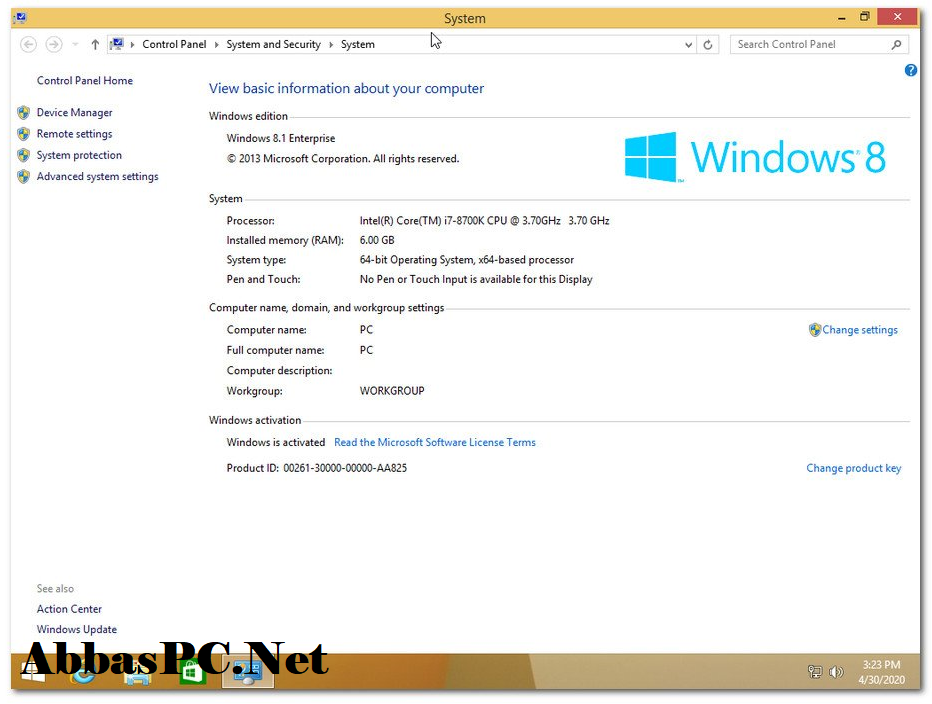This screenshot has height=704, width=932.
Task: Expand the chevron after Control Panel
Action: (x=216, y=45)
